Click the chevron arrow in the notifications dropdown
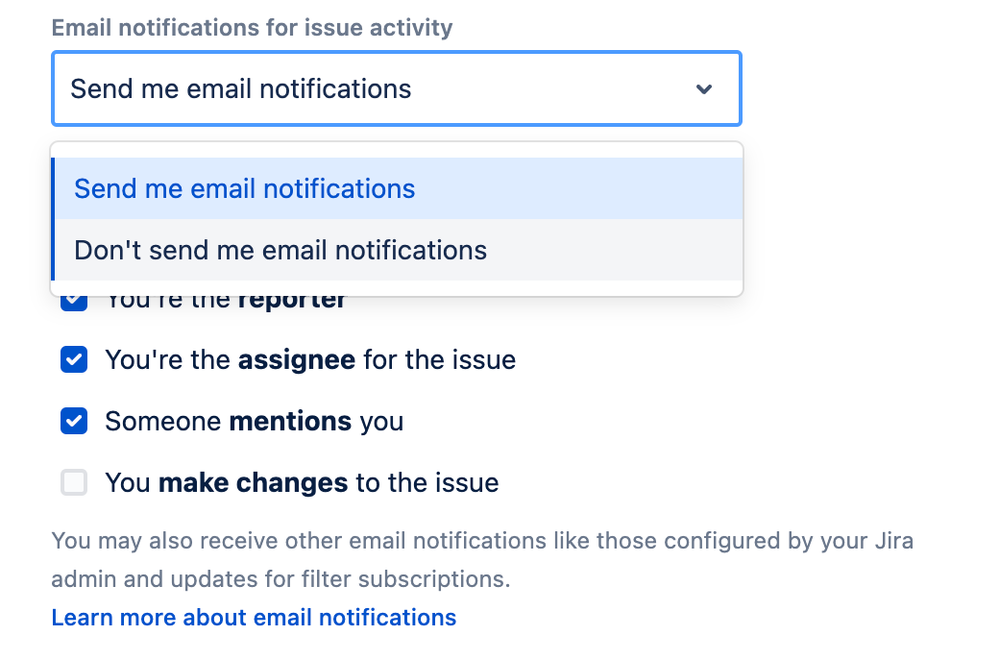 (704, 89)
